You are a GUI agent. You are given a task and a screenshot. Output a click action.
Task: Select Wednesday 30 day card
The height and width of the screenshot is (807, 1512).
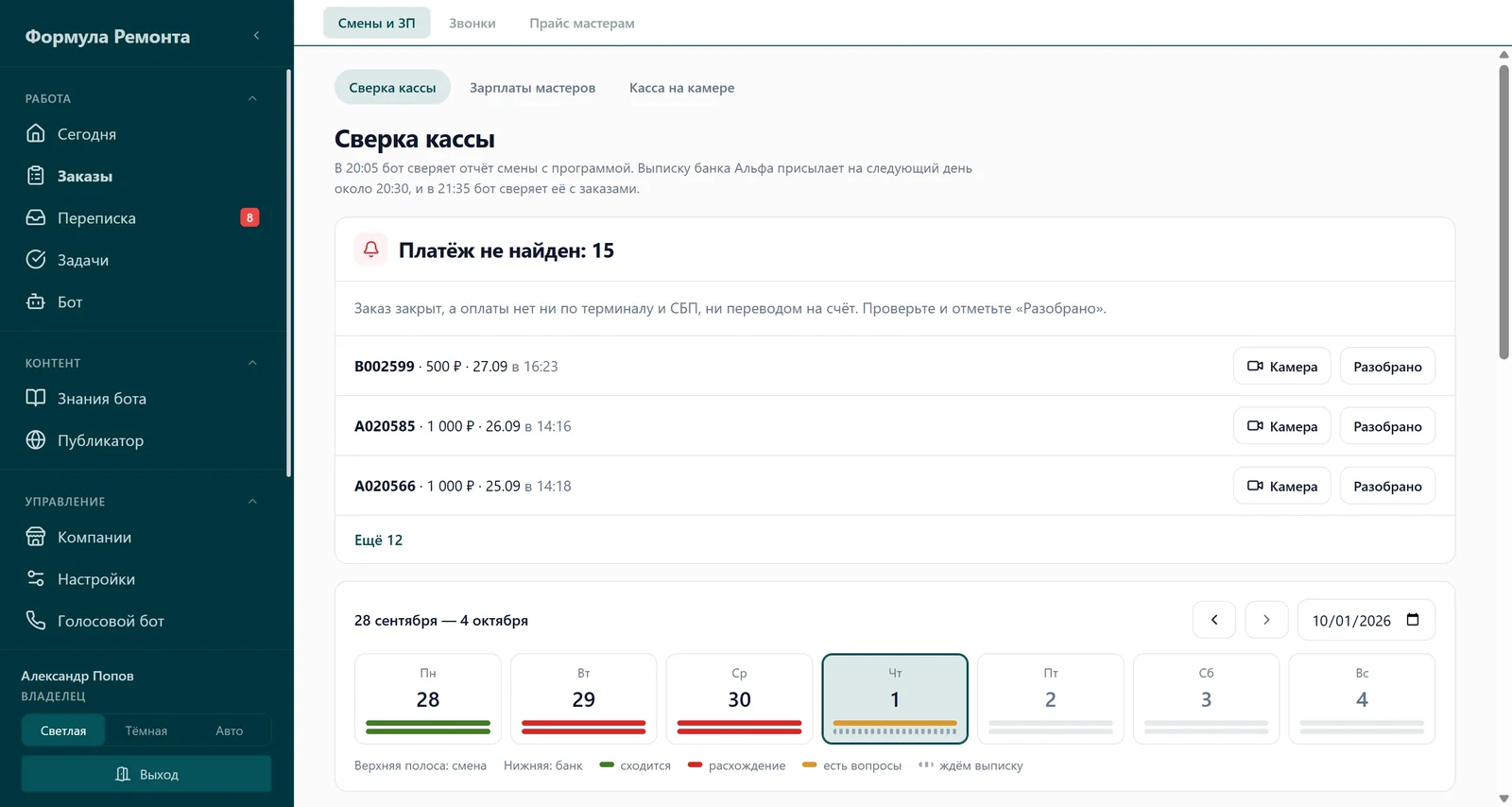(x=739, y=698)
